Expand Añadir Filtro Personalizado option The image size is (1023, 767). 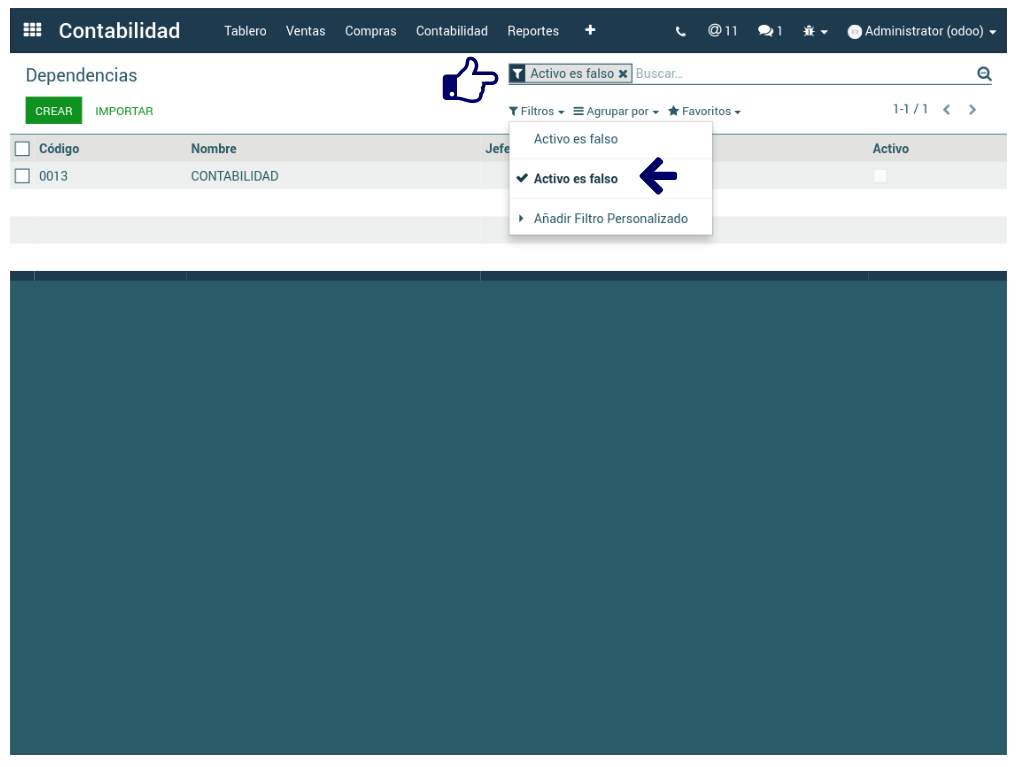click(x=610, y=218)
